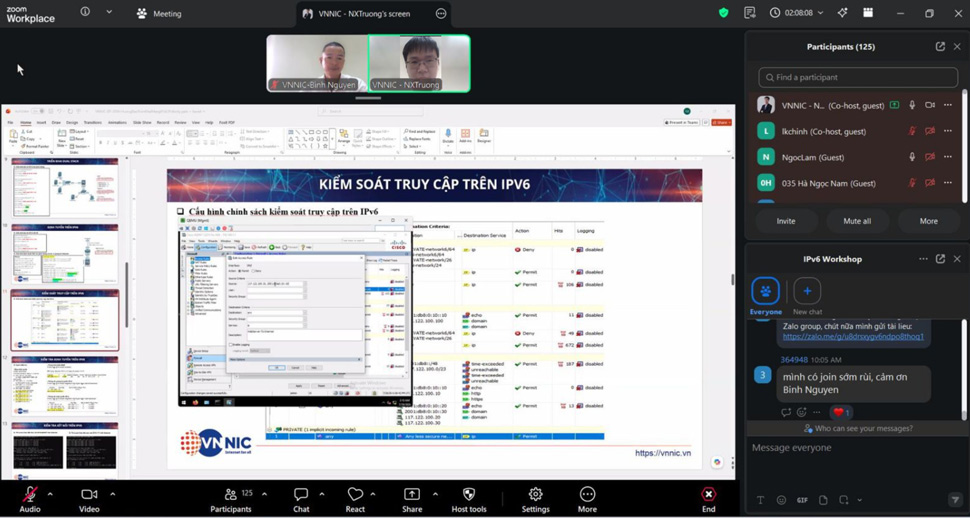Open more options for 035 Hà Ngọc Nam

coord(947,183)
